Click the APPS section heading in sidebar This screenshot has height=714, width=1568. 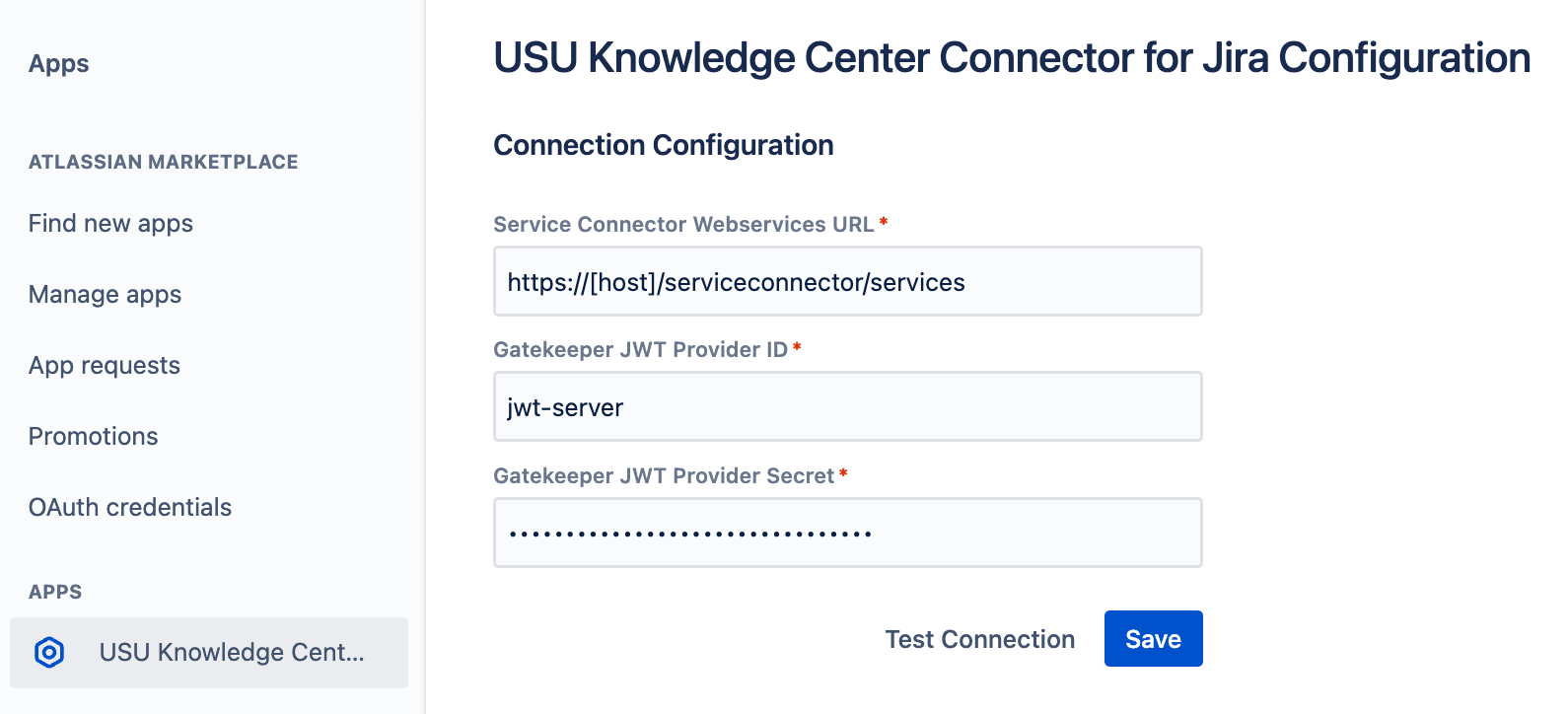(55, 592)
